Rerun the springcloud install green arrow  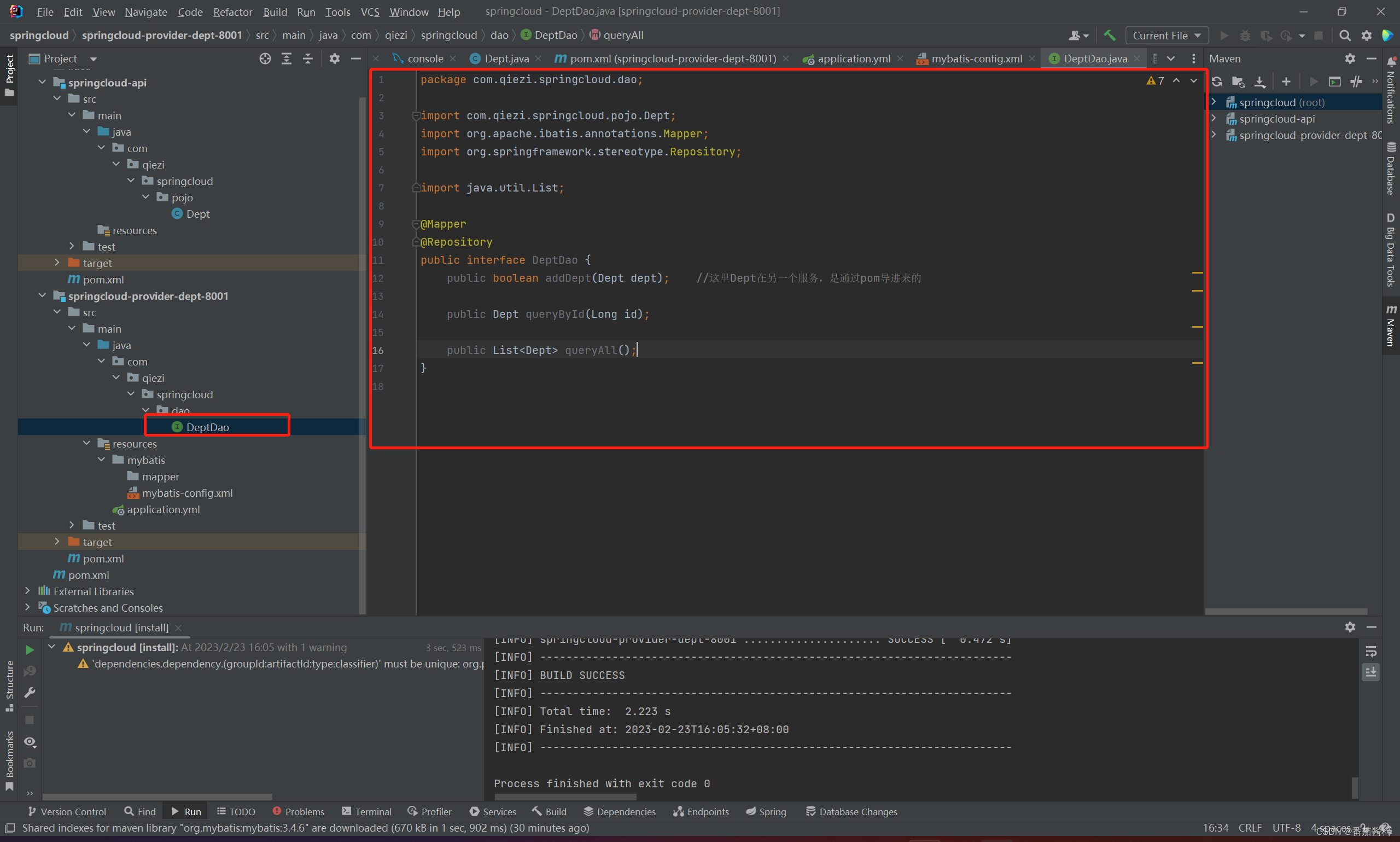click(x=30, y=649)
